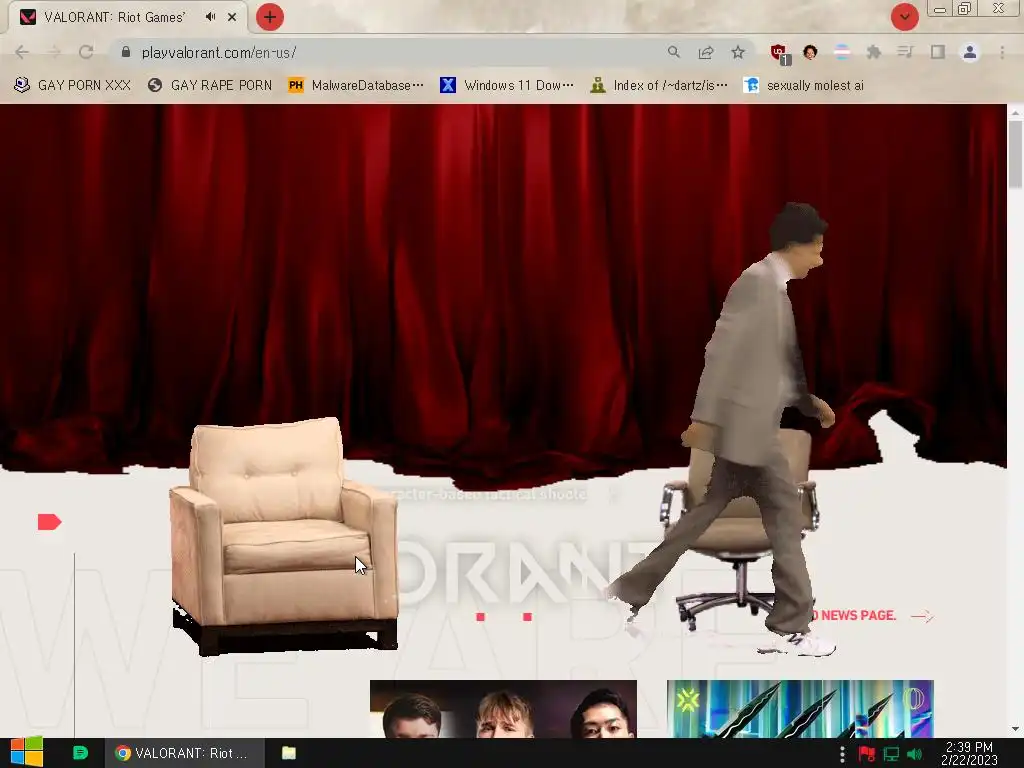Click the red flag tray icon
Screen dimensions: 1024x768
tap(867, 754)
